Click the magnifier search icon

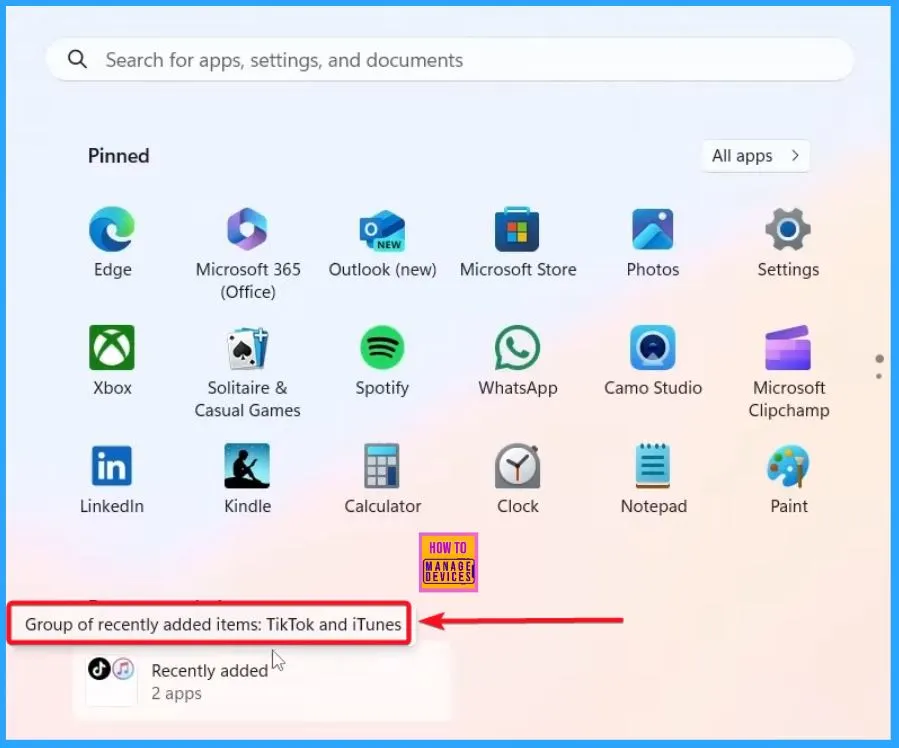point(77,58)
